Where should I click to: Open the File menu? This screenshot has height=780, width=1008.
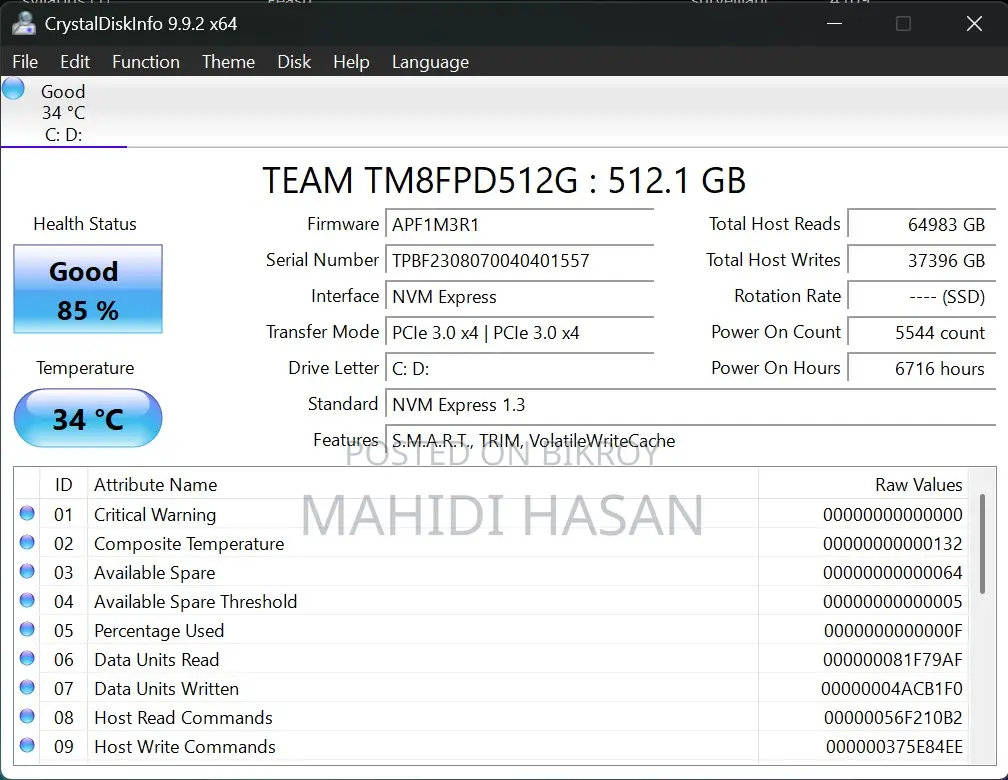pyautogui.click(x=25, y=62)
